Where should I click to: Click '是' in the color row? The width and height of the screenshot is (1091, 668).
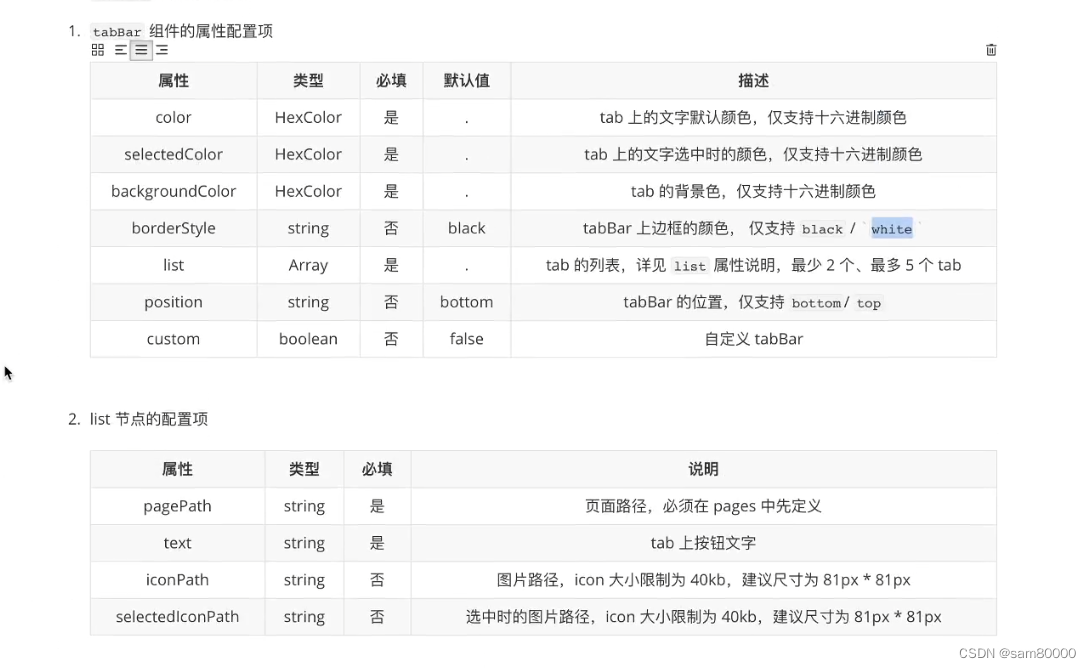[391, 118]
